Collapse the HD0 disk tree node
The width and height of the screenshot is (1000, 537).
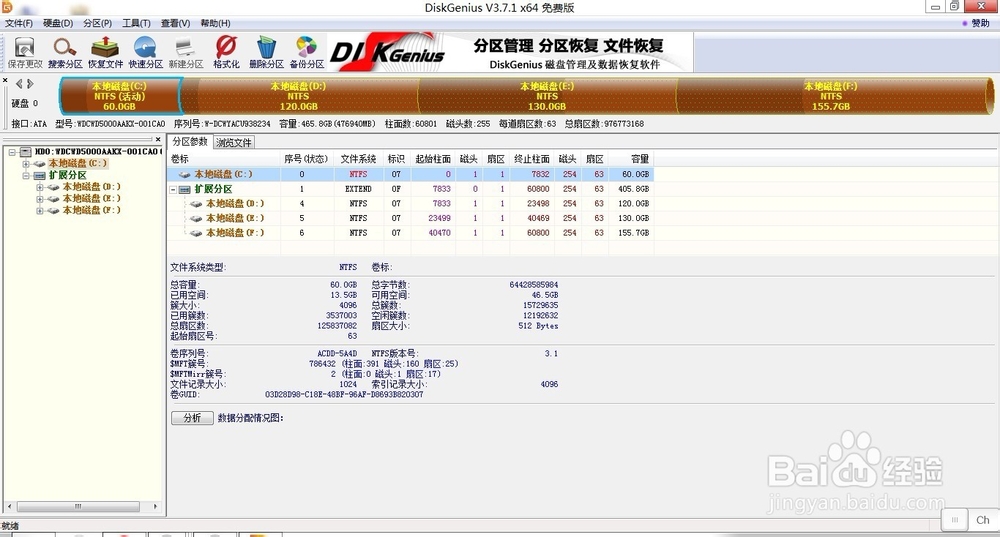point(12,152)
